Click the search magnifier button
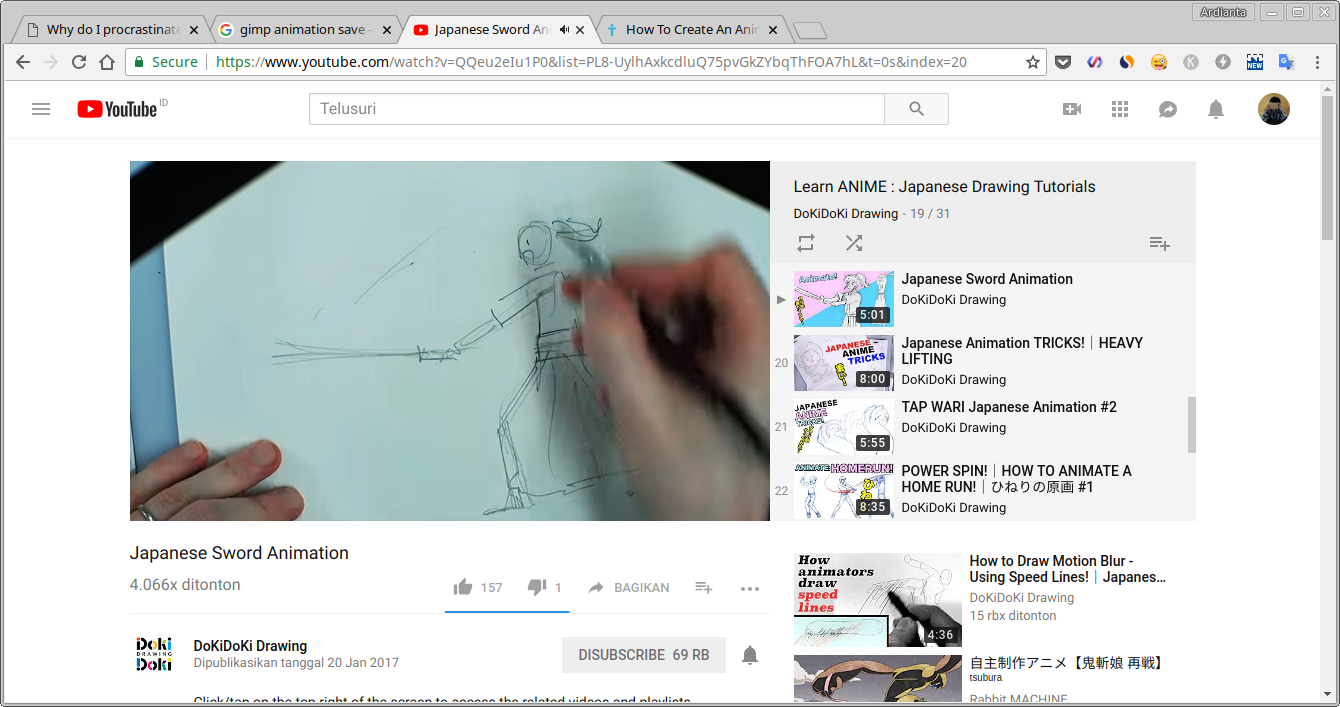 pos(915,109)
